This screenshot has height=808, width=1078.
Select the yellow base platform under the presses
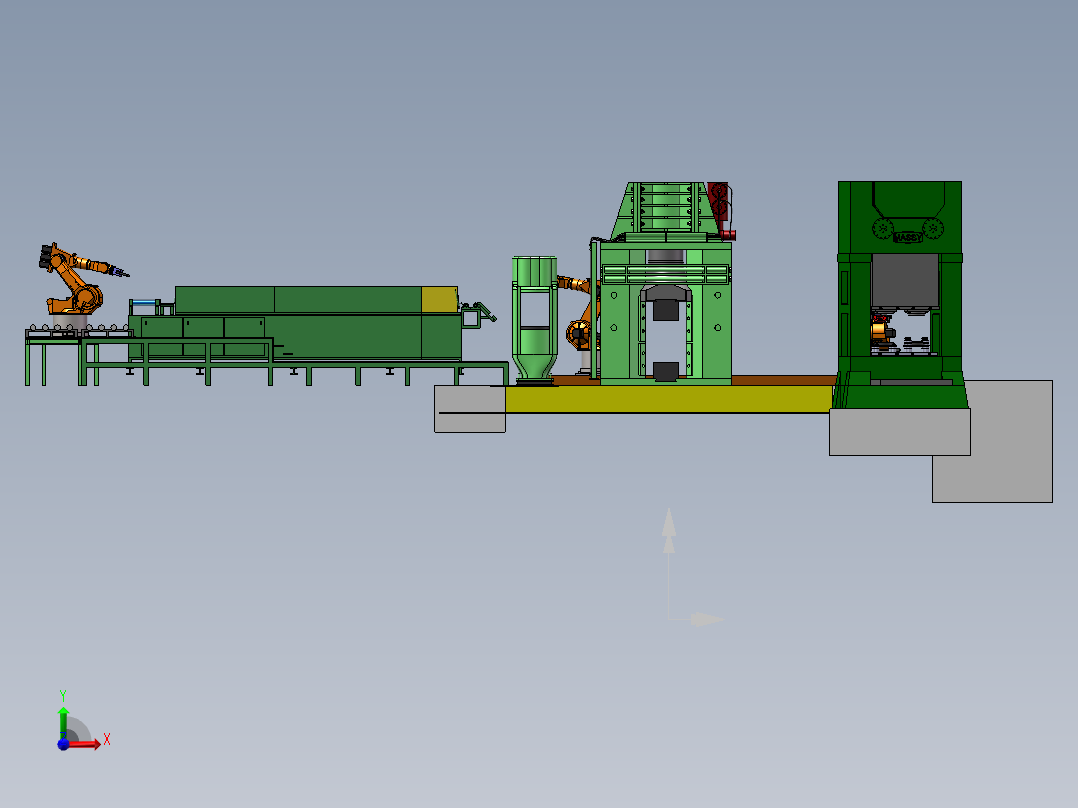point(668,399)
